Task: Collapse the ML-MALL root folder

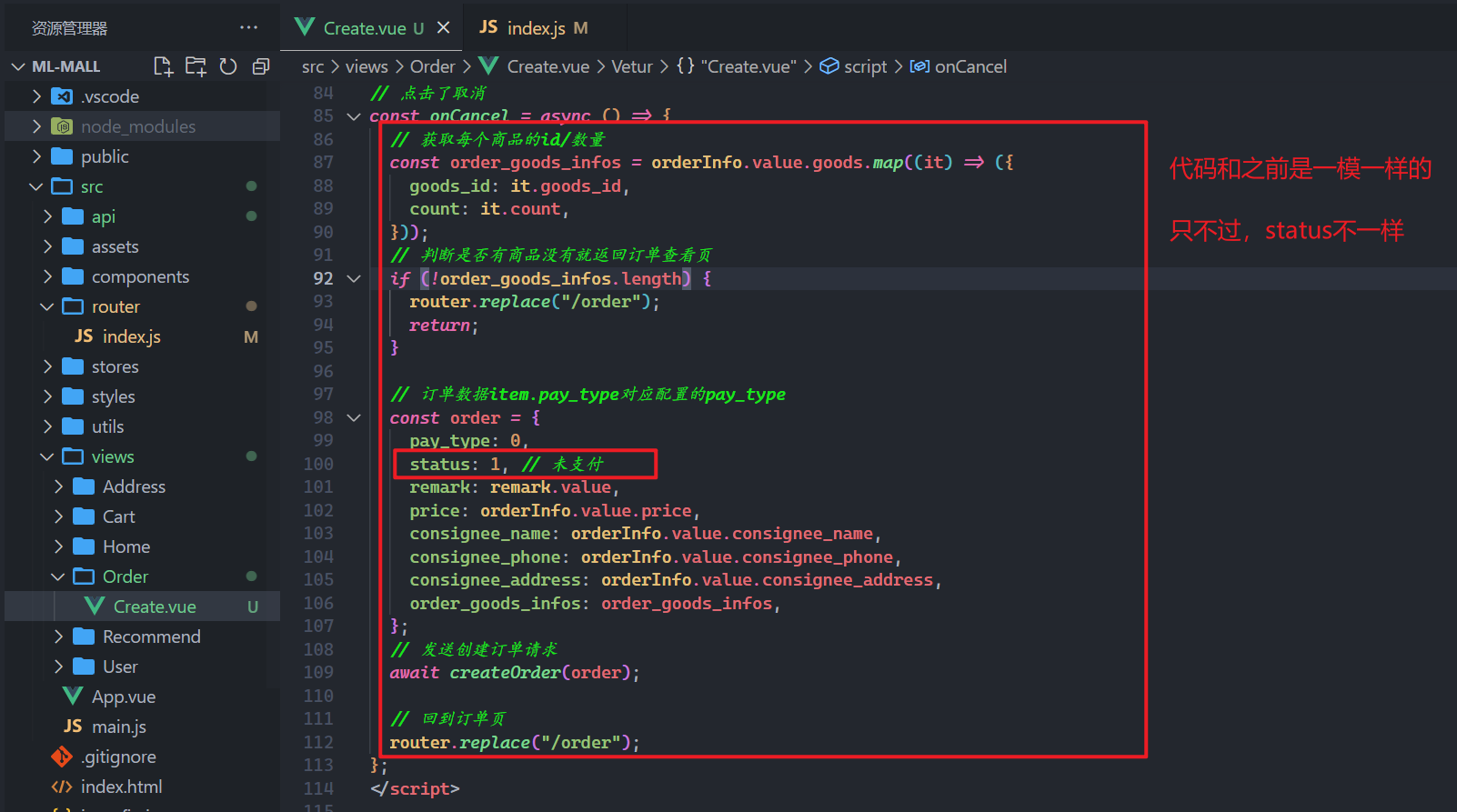Action: (x=18, y=66)
